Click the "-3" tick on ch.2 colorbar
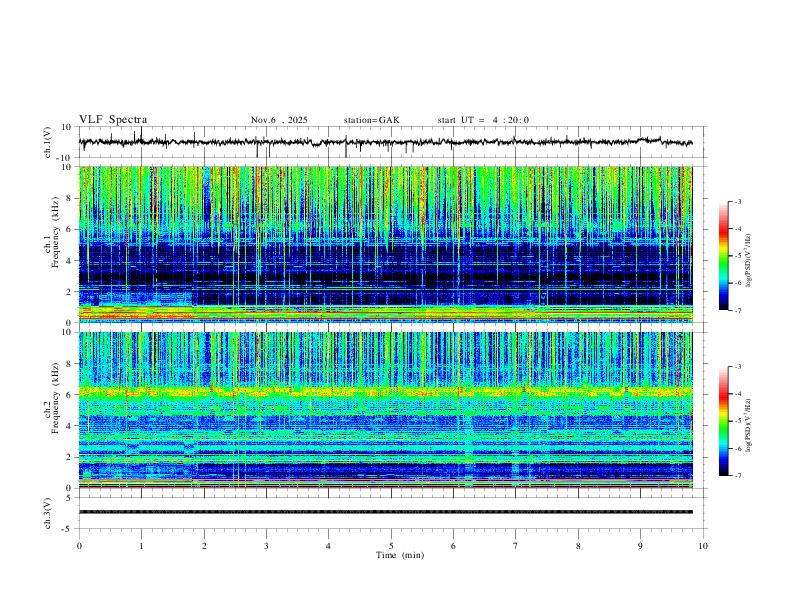The height and width of the screenshot is (612, 792). 737,367
